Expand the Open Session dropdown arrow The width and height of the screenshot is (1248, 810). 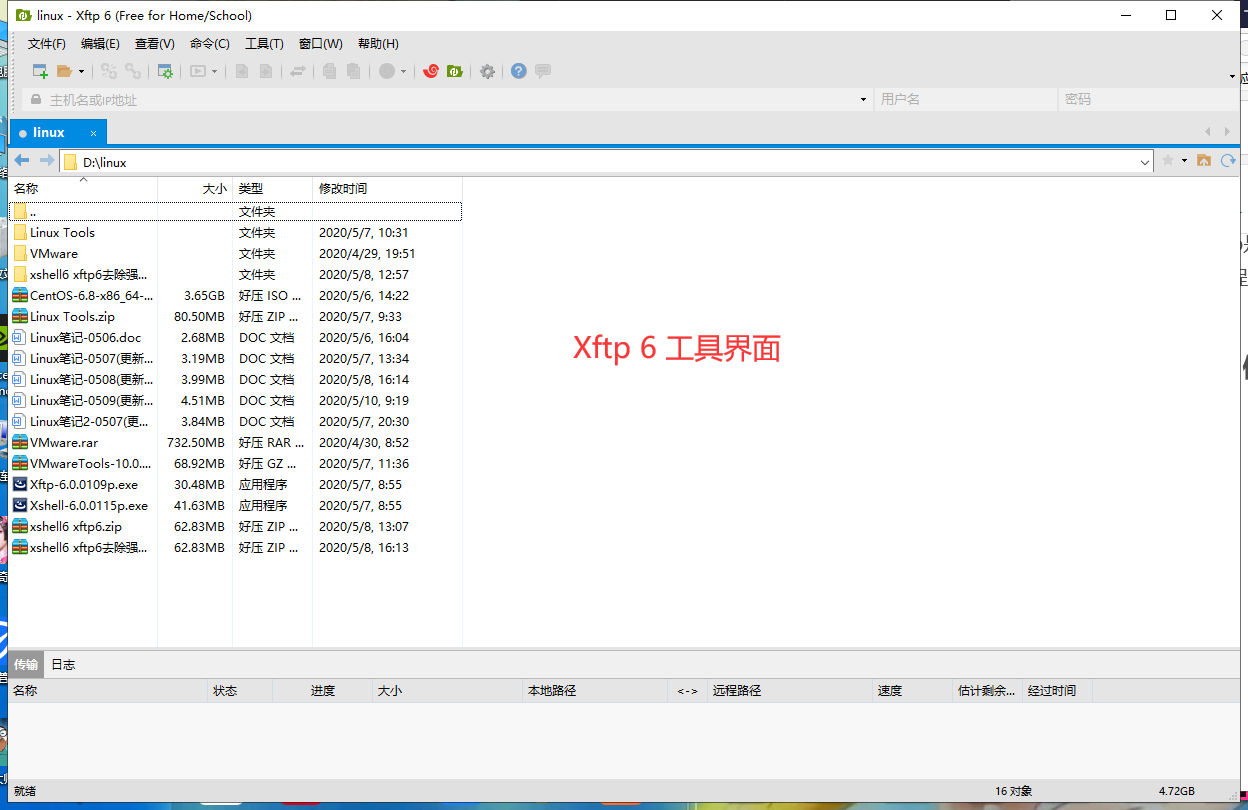[x=81, y=72]
